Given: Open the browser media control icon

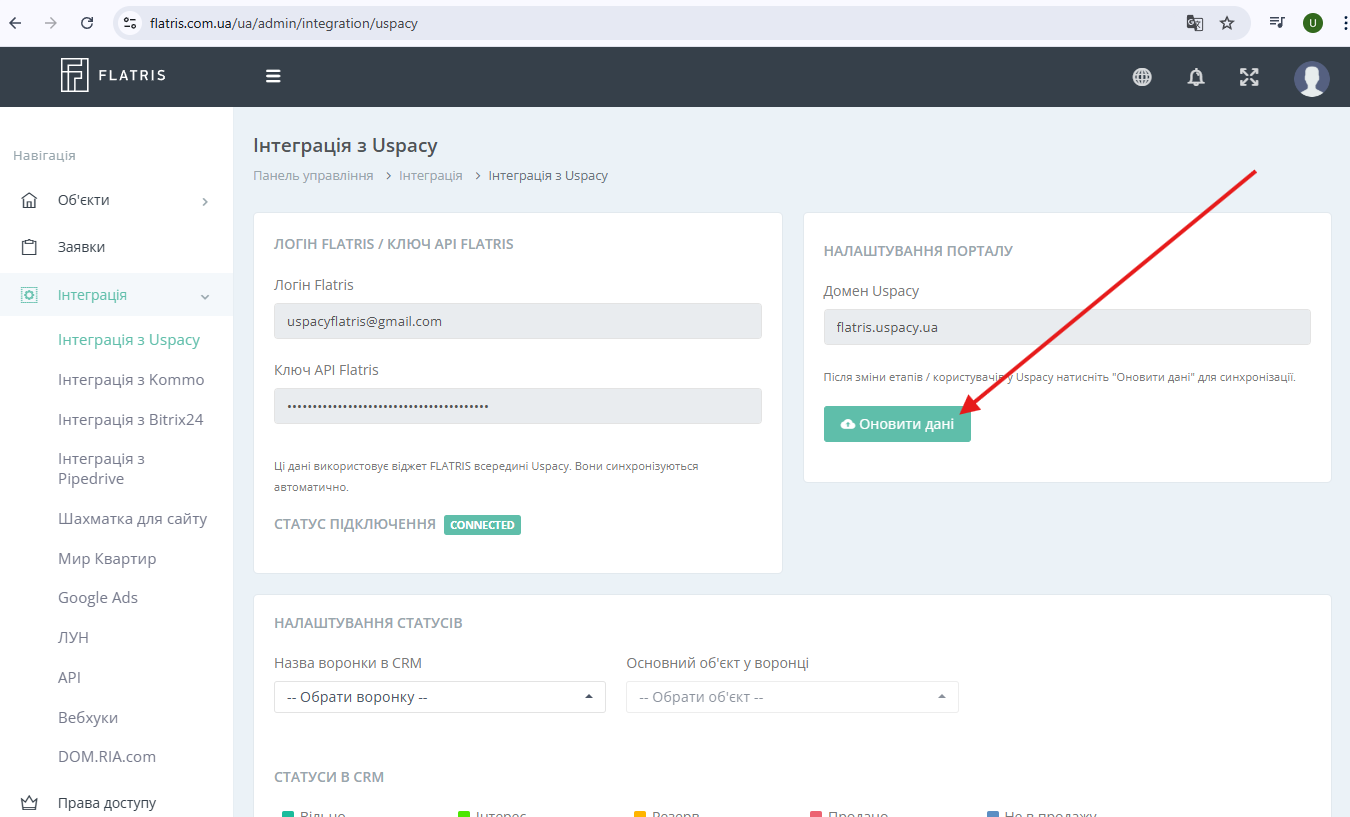Looking at the screenshot, I should tap(1277, 23).
